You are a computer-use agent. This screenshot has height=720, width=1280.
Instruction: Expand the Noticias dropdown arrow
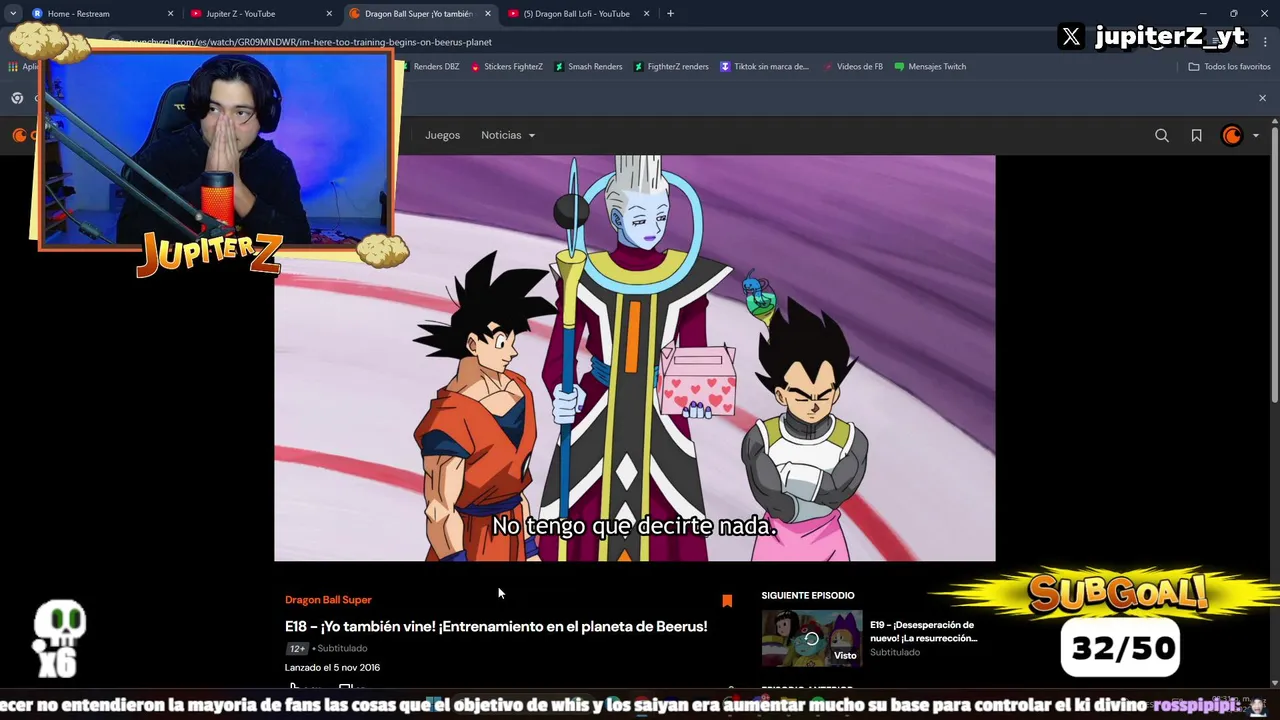click(531, 136)
